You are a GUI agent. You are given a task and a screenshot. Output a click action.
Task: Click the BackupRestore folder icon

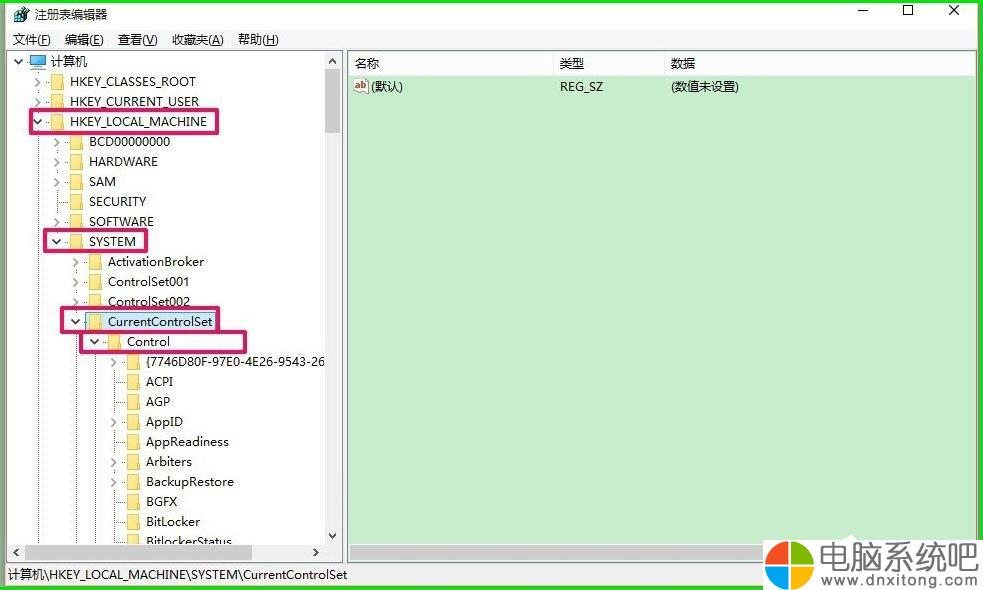tap(133, 482)
